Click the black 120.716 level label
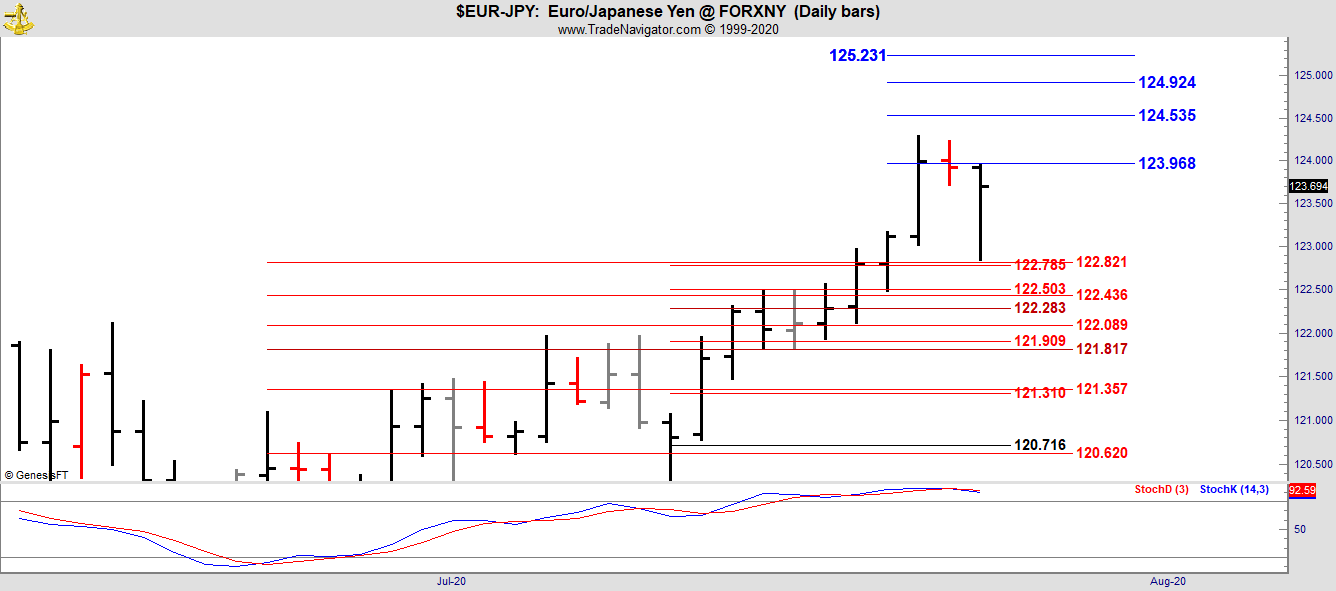Image resolution: width=1336 pixels, height=591 pixels. click(1039, 445)
